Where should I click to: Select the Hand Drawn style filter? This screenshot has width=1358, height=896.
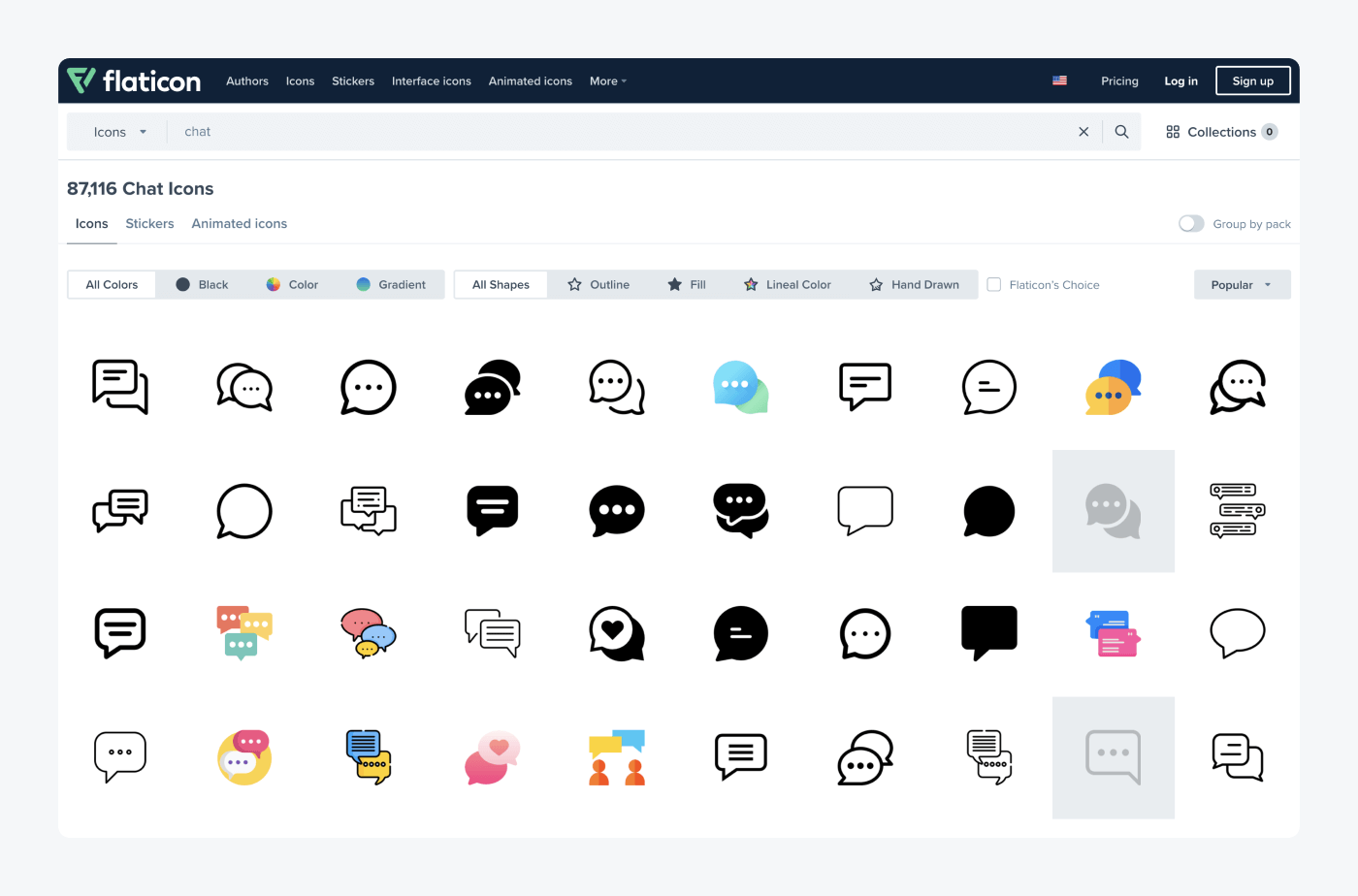point(915,284)
